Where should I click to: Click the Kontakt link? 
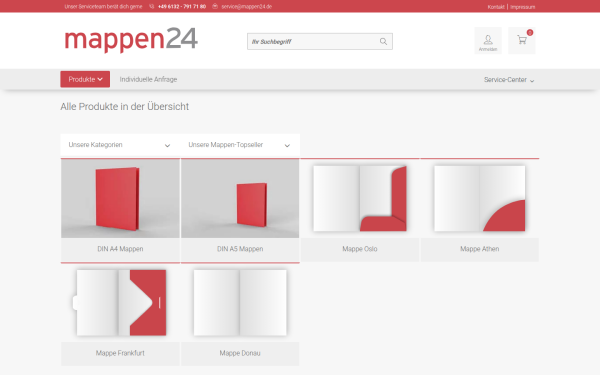click(496, 7)
